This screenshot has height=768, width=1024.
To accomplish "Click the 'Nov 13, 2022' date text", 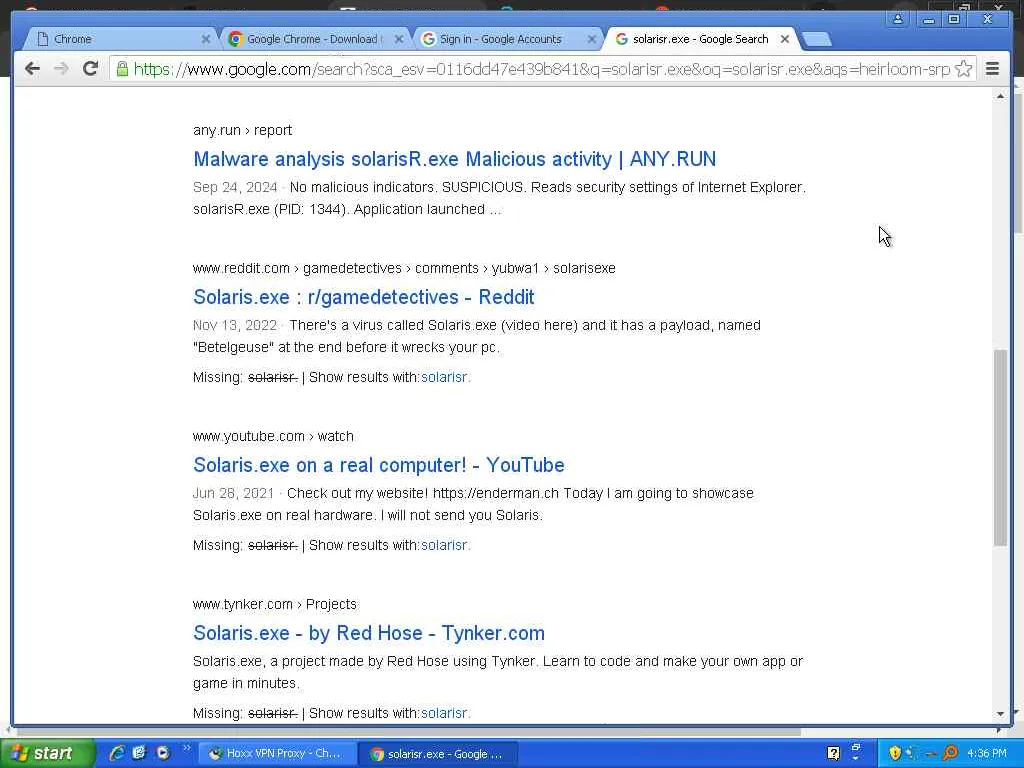I will (x=235, y=325).
